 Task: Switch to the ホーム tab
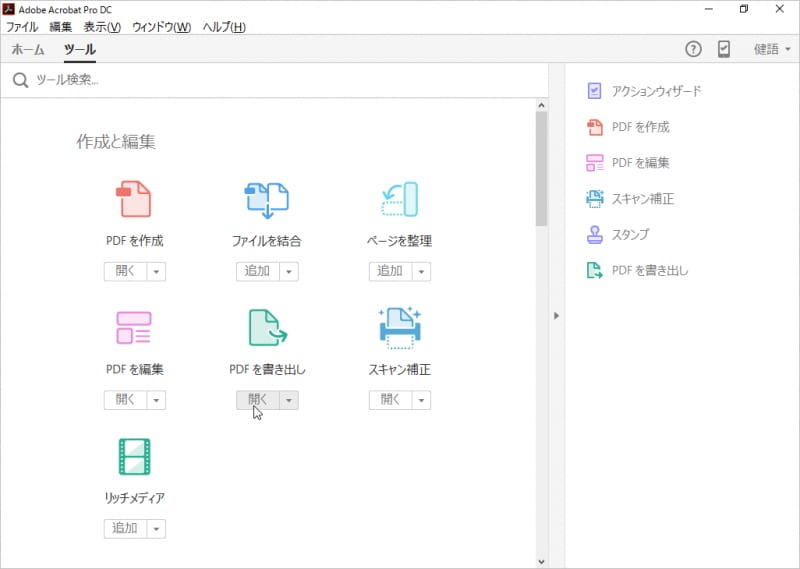coord(28,50)
